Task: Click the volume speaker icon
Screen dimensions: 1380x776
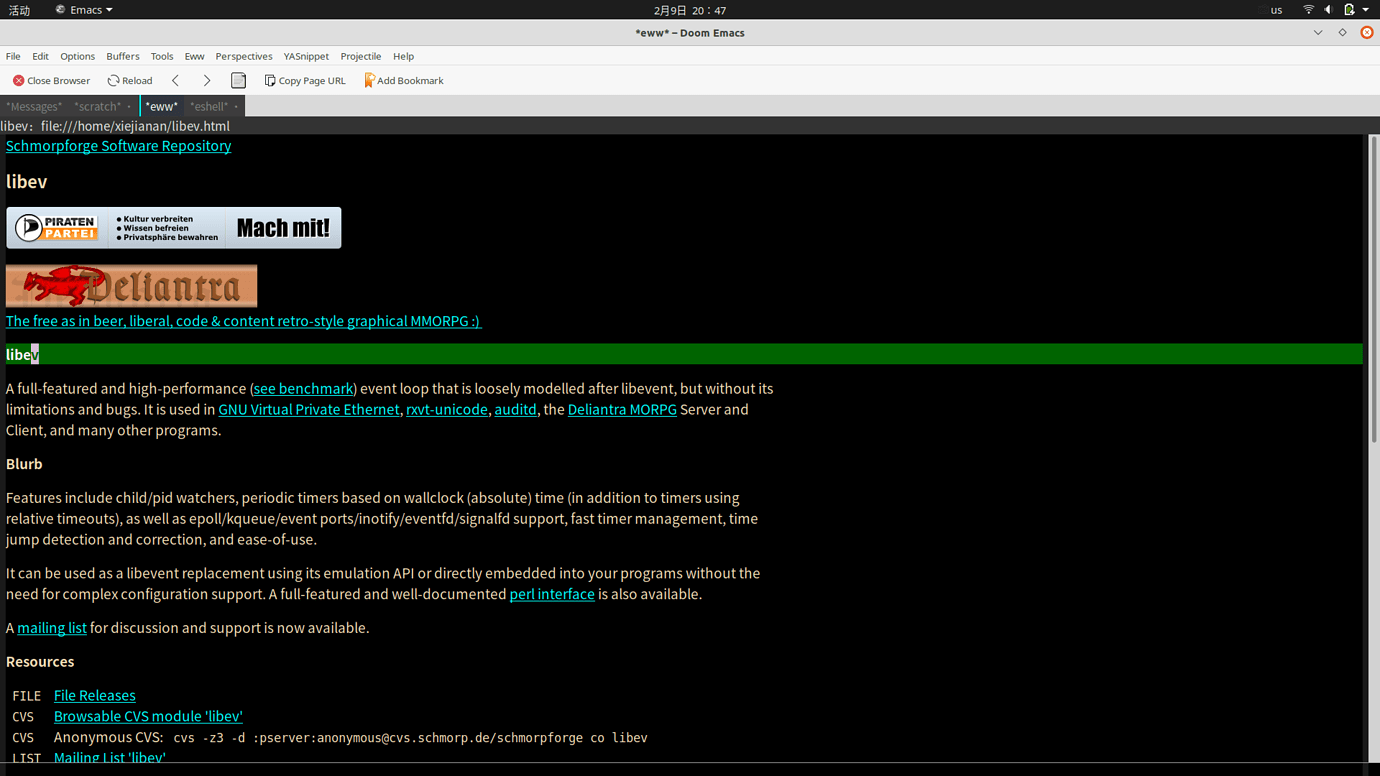Action: click(x=1329, y=10)
